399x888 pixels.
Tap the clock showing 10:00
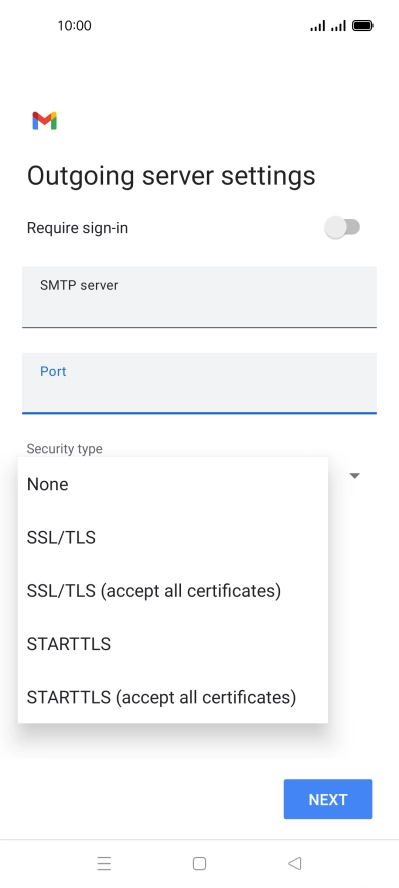(x=74, y=25)
